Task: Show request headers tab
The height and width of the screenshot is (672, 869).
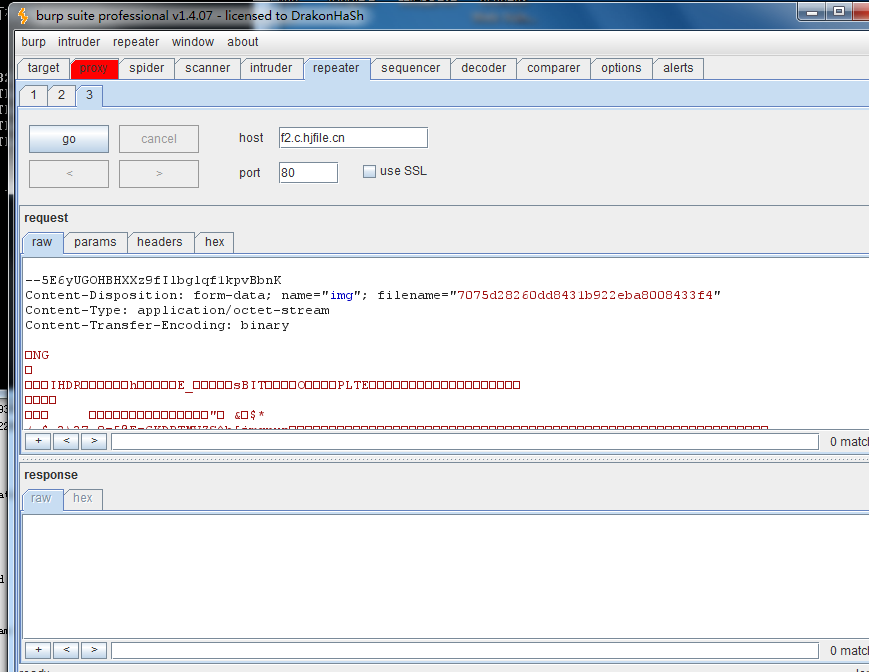Action: coord(160,242)
